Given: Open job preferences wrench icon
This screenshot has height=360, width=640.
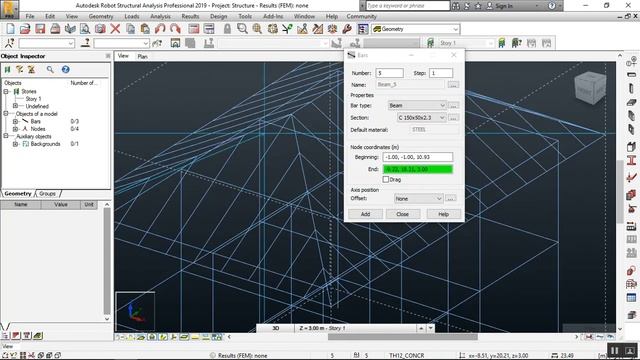Looking at the screenshot, I should [x=347, y=29].
